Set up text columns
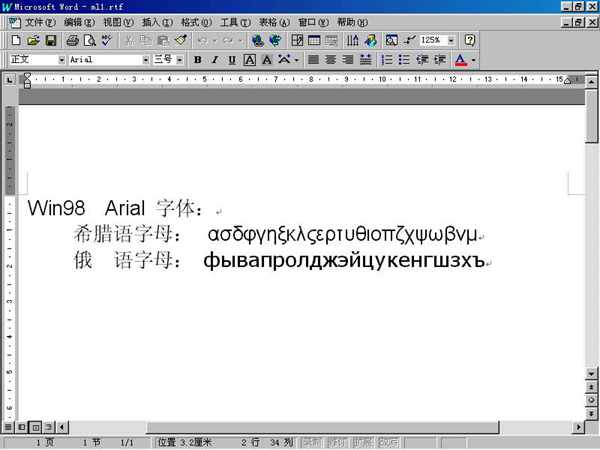Viewport: 600px width, 450px height. pyautogui.click(x=352, y=40)
